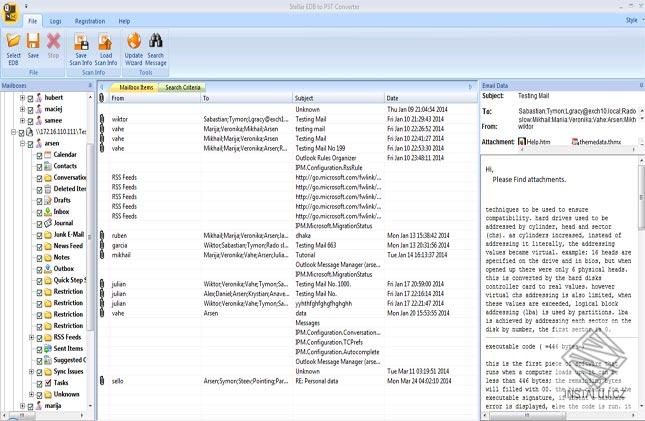Expand the RSS Feeds folder
The width and height of the screenshot is (645, 421).
[31, 337]
